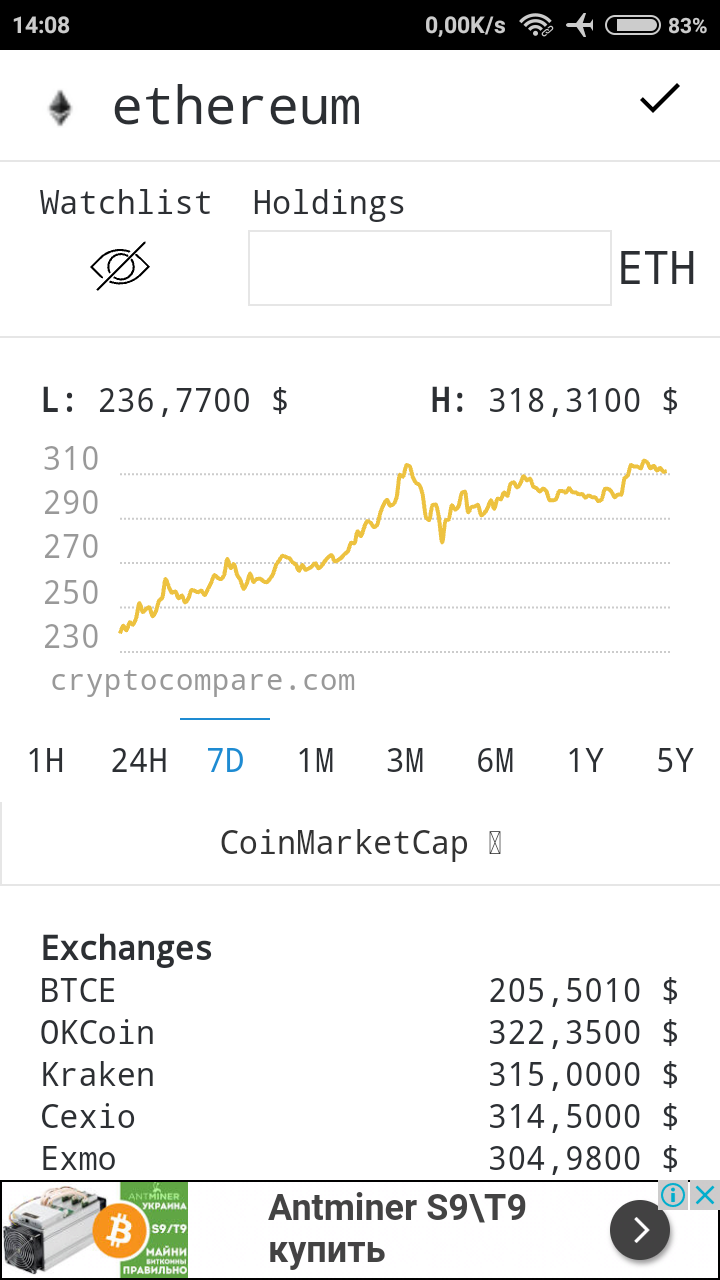
Task: Tap the ethereum coin name title
Action: (236, 106)
